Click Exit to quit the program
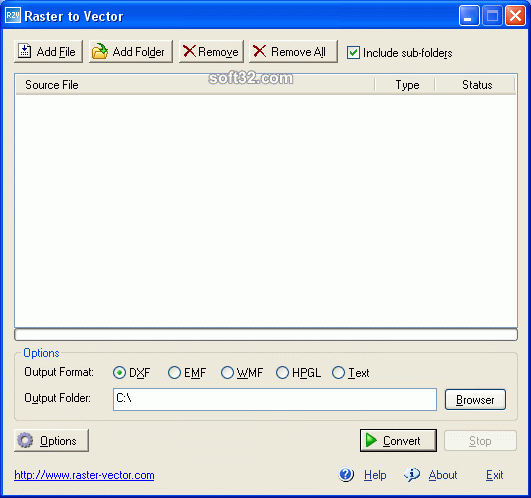The width and height of the screenshot is (531, 498). point(494,475)
